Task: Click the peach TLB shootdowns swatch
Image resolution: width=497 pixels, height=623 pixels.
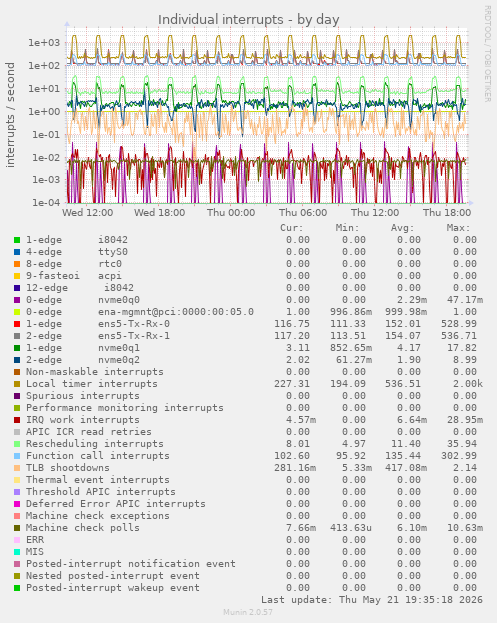Action: coord(17,468)
